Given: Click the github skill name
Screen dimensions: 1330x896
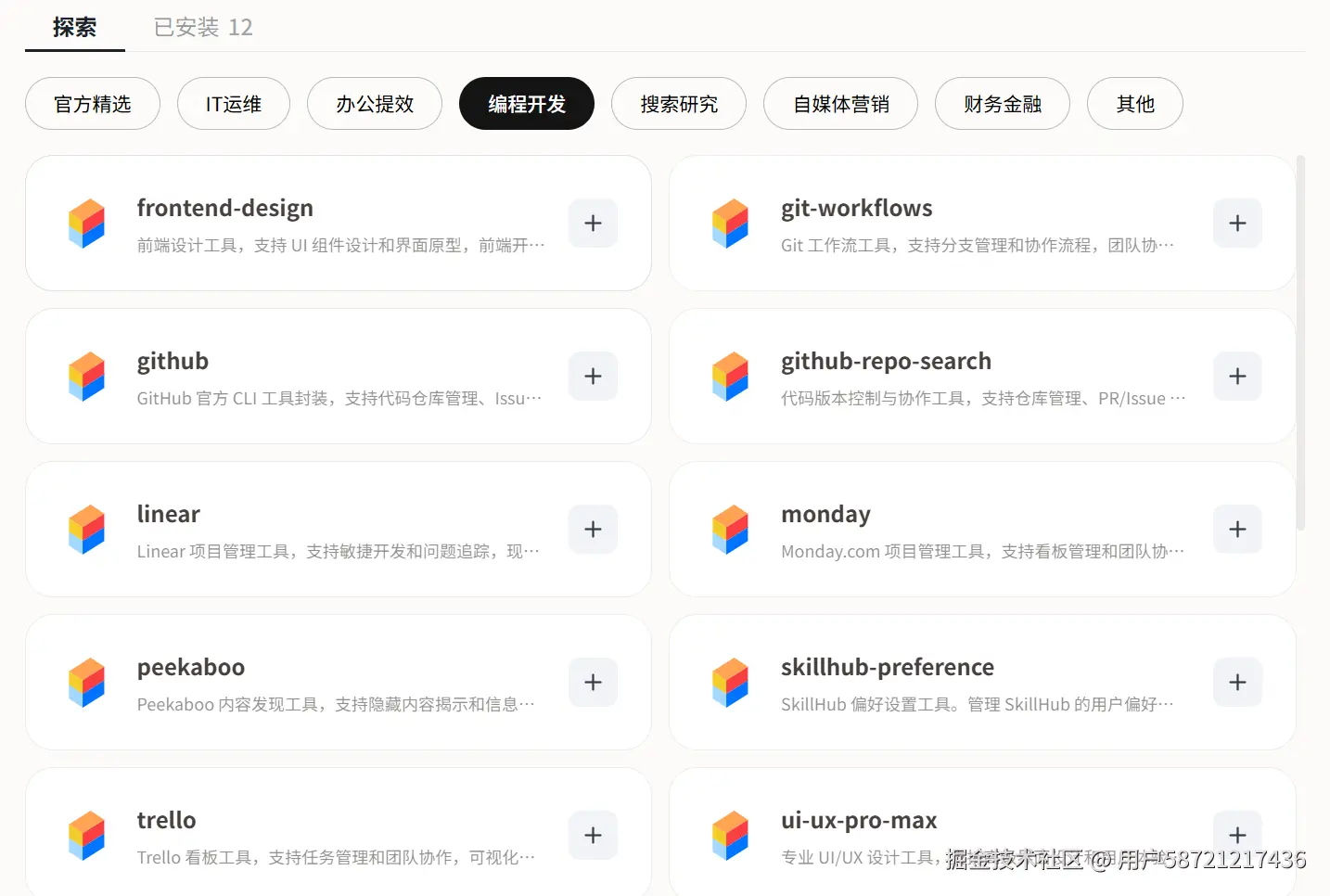Looking at the screenshot, I should coord(173,361).
